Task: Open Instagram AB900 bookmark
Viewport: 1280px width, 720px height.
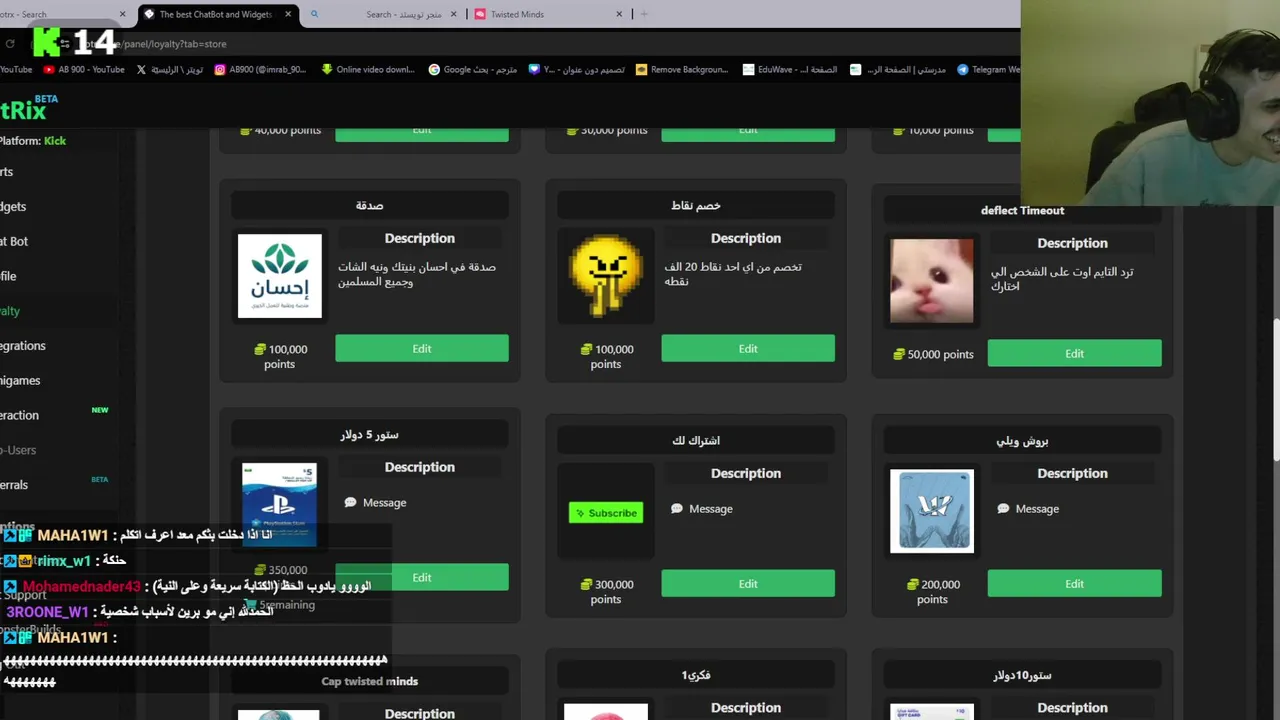Action: pos(260,69)
